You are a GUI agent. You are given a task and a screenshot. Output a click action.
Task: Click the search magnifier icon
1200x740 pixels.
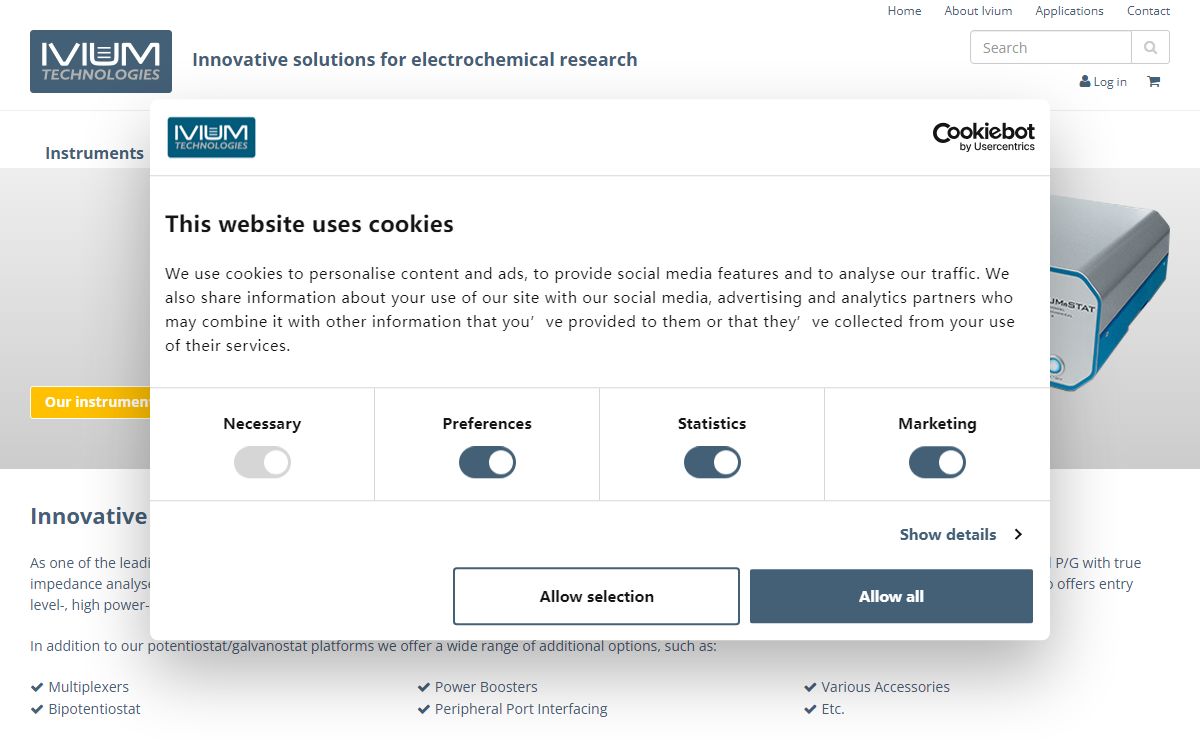pos(1150,47)
